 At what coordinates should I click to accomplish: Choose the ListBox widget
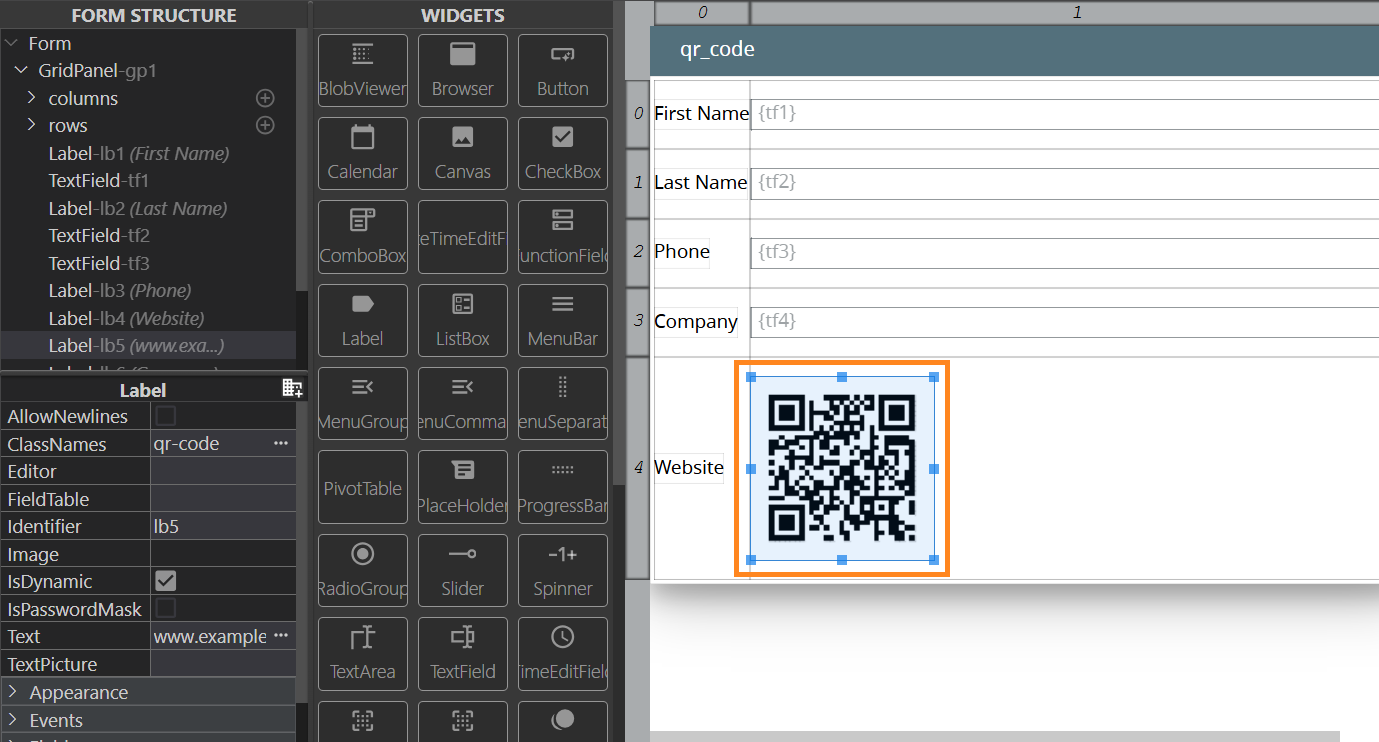[x=462, y=320]
